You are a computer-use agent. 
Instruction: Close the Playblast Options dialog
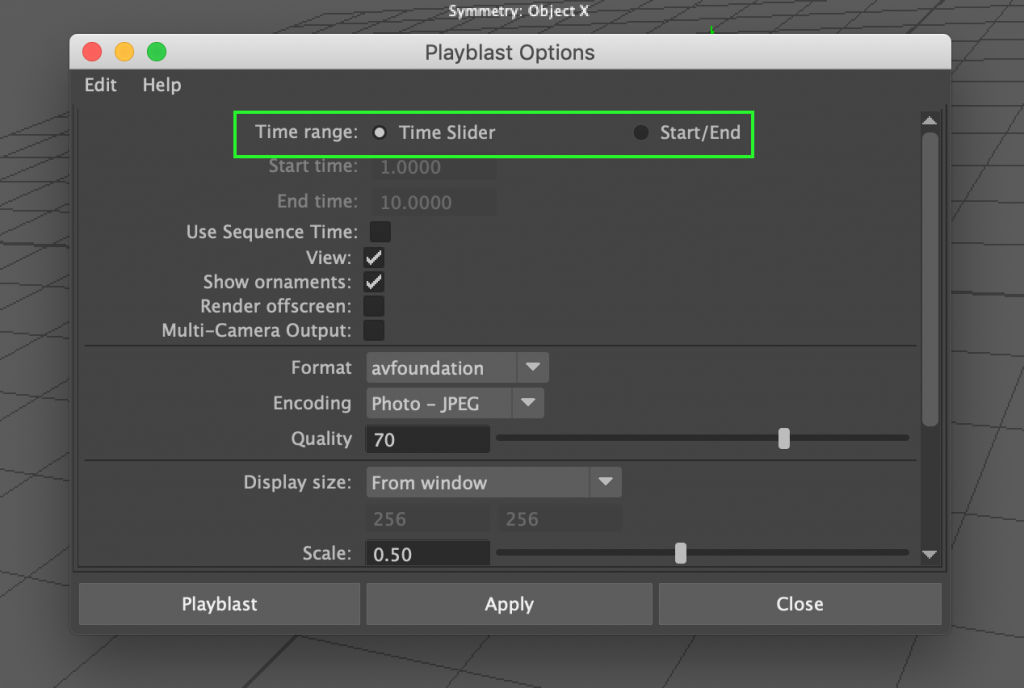799,603
